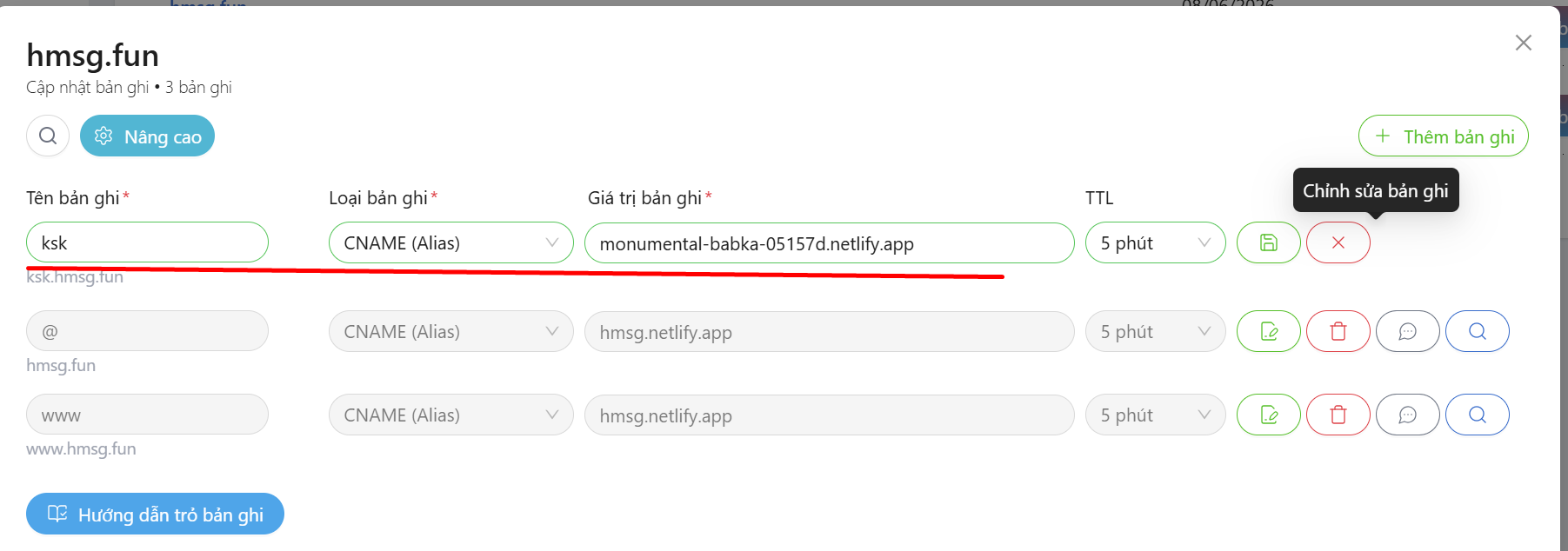Edit the @ record
This screenshot has height=551, width=1568.
pyautogui.click(x=1268, y=332)
